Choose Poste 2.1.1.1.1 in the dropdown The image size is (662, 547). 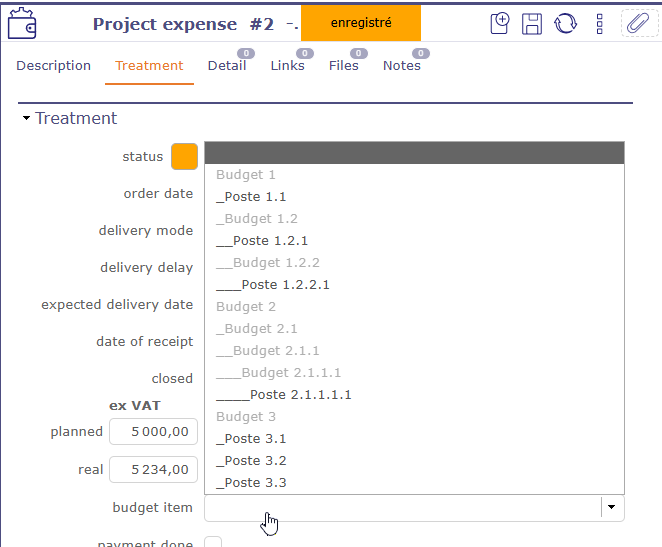pos(284,395)
